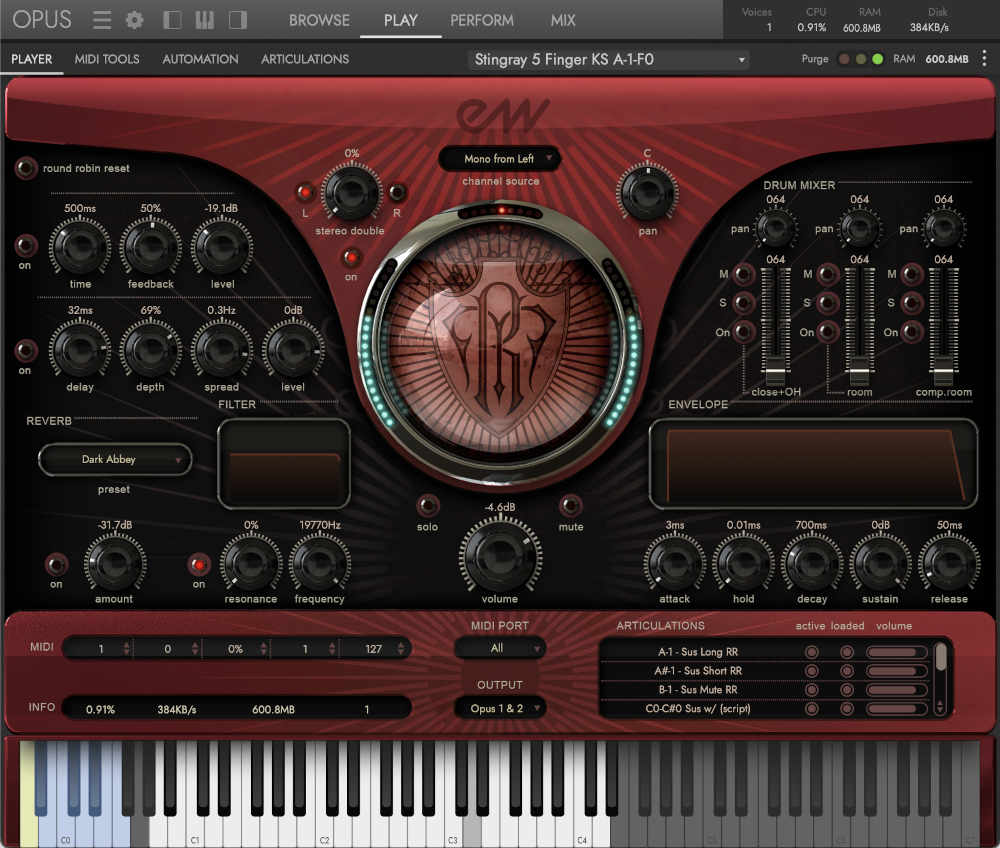The height and width of the screenshot is (848, 1000).
Task: Click the Purge button
Action: [x=813, y=59]
